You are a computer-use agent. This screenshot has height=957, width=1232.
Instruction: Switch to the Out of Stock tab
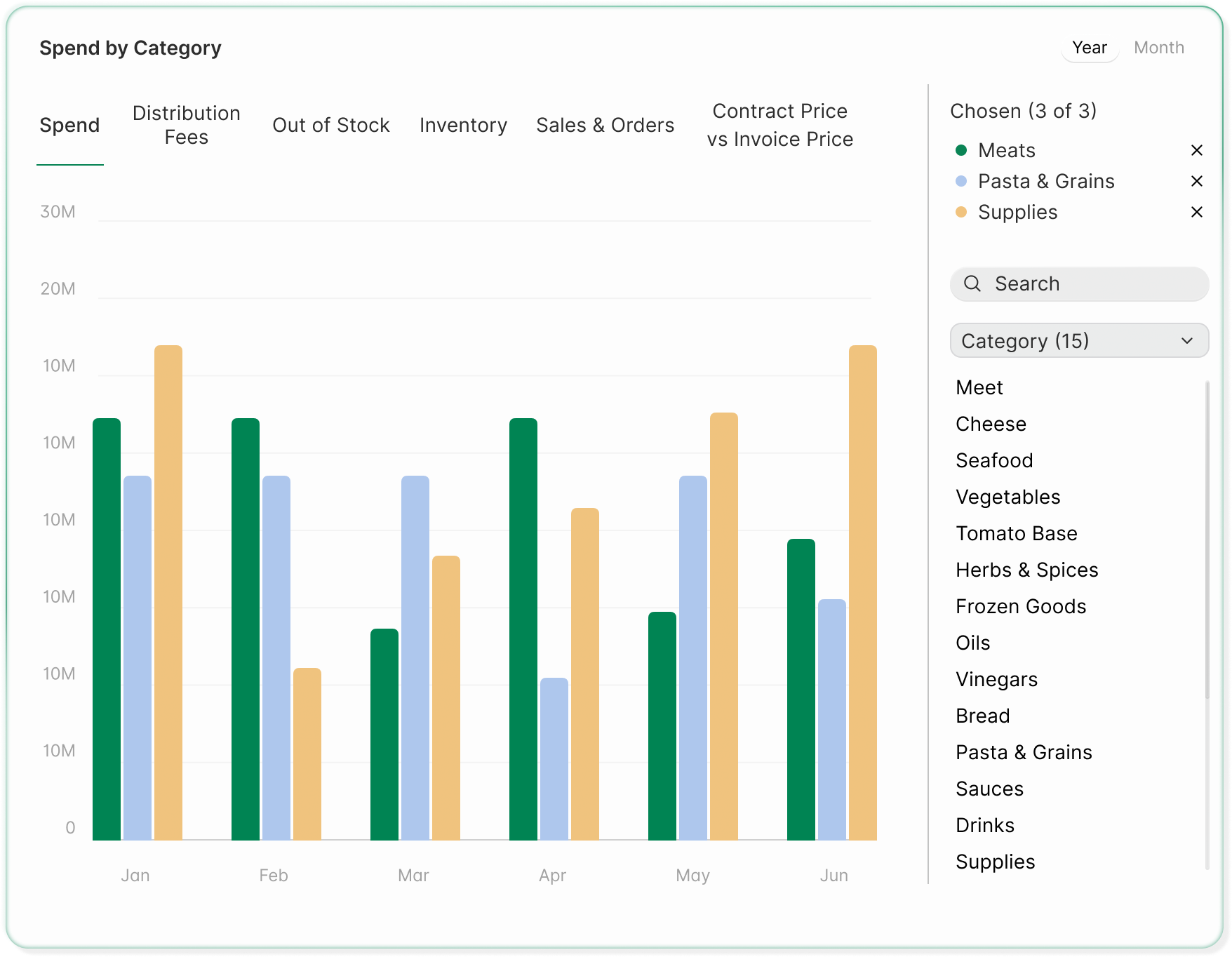(x=330, y=125)
